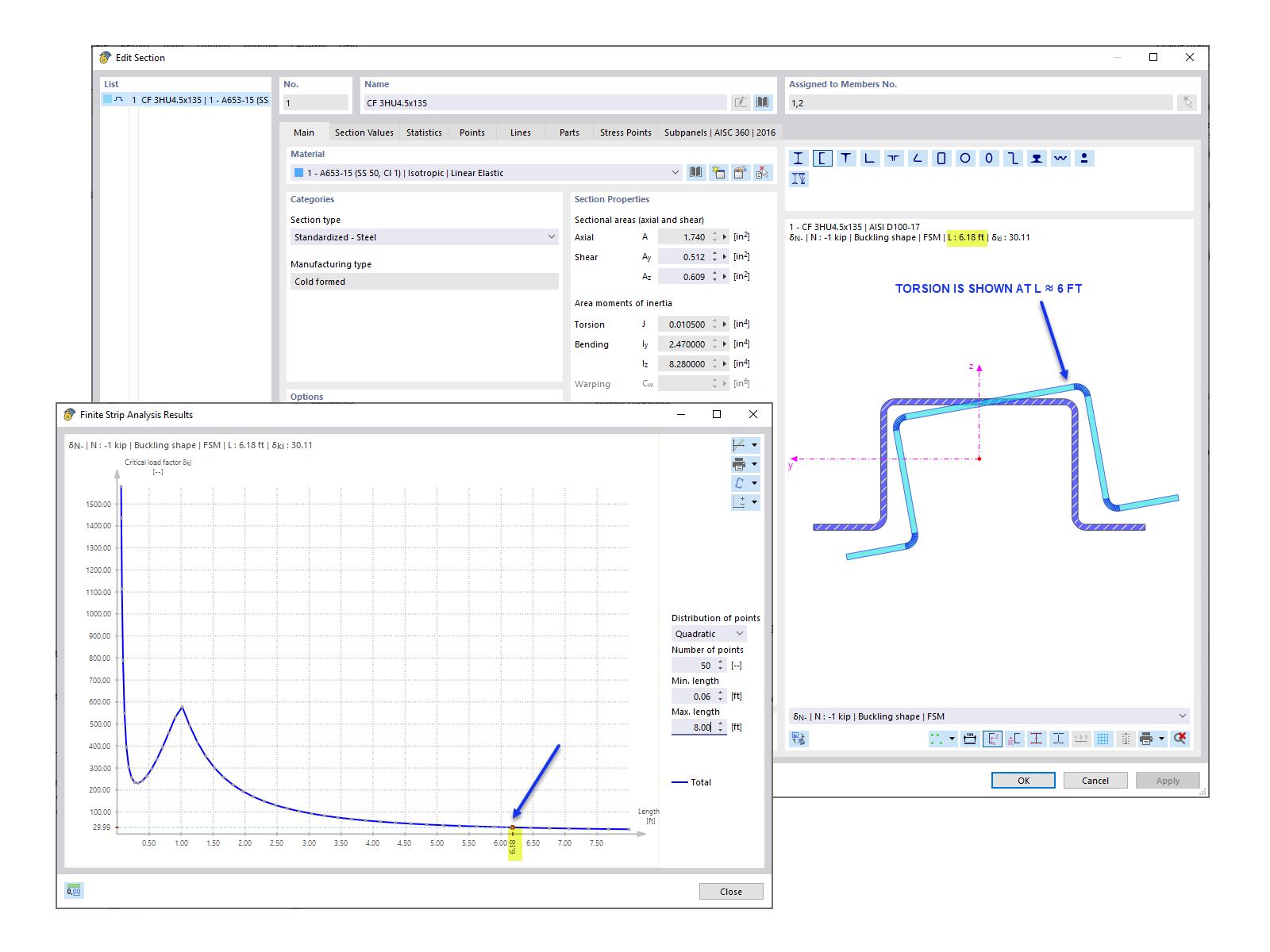
Task: Toggle dimension lines display in section view
Action: (x=969, y=739)
